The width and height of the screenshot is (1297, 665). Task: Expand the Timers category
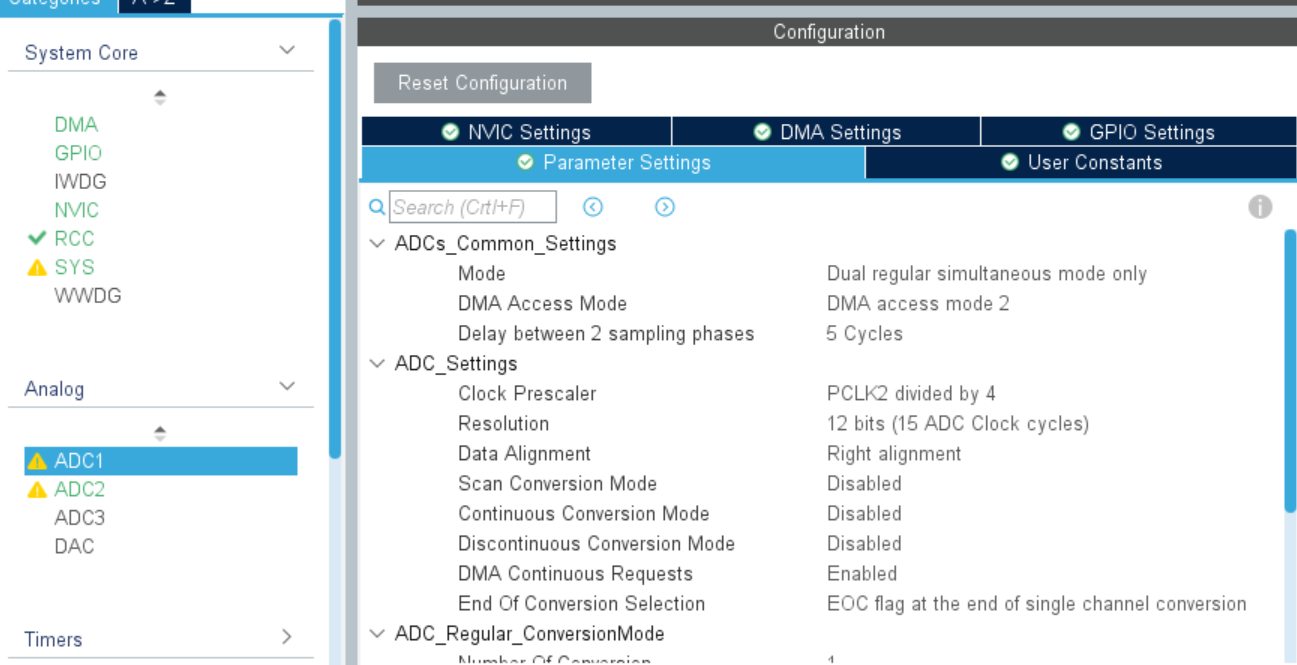[x=286, y=637]
